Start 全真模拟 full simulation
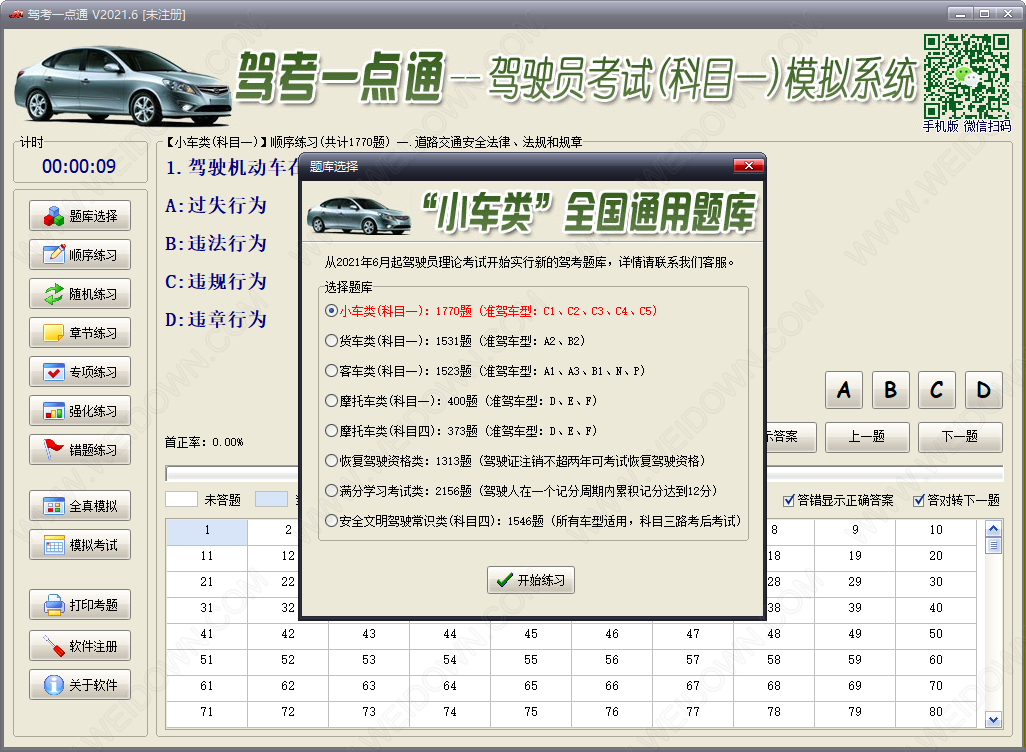Image resolution: width=1026 pixels, height=752 pixels. pos(81,506)
